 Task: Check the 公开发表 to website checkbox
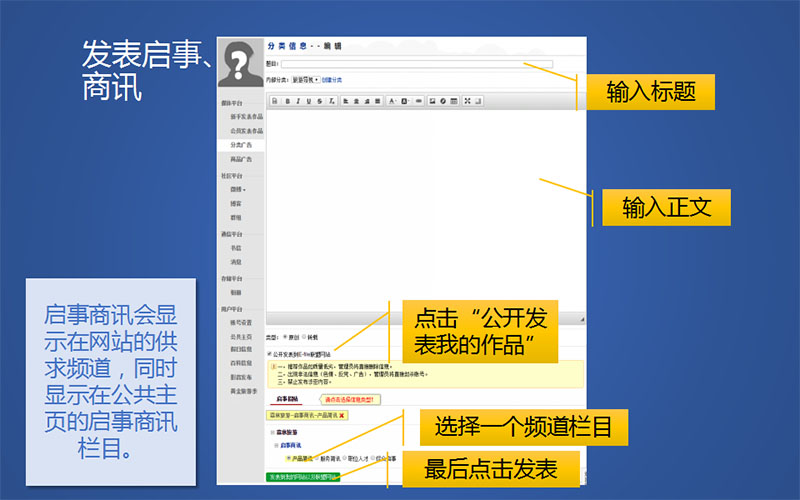pos(269,353)
